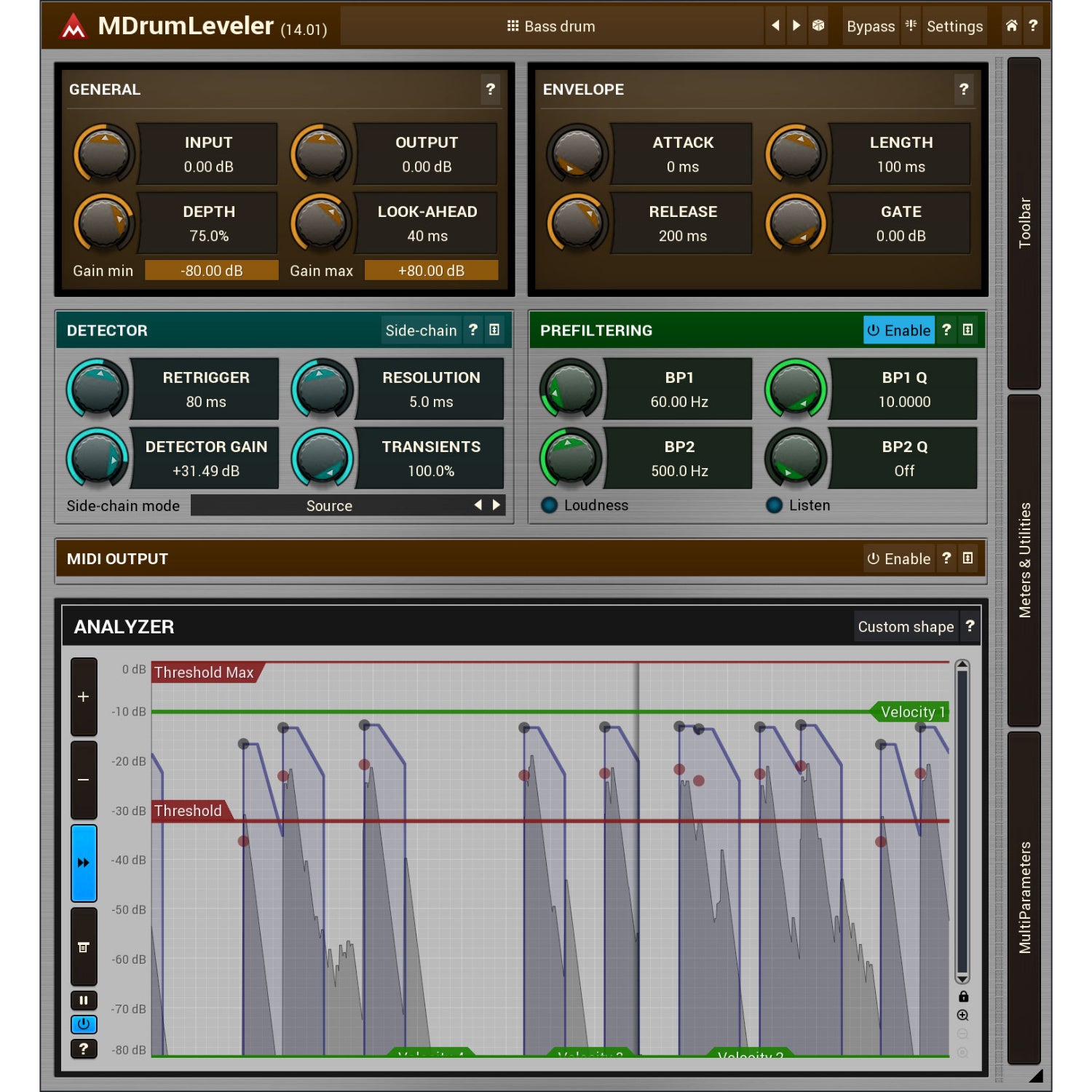The width and height of the screenshot is (1092, 1092).
Task: Click the ATTACK knob
Action: point(577,153)
